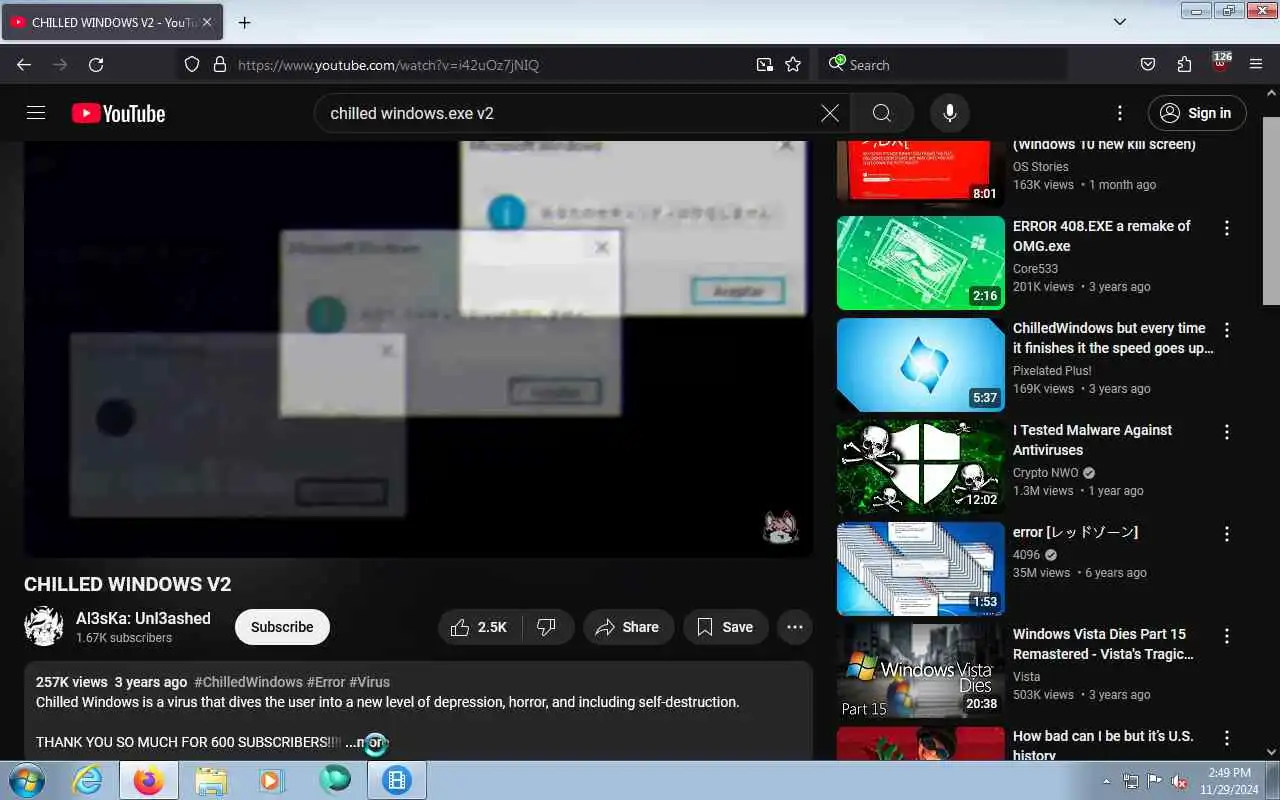Expand description with ...more
1280x800 pixels.
366,743
